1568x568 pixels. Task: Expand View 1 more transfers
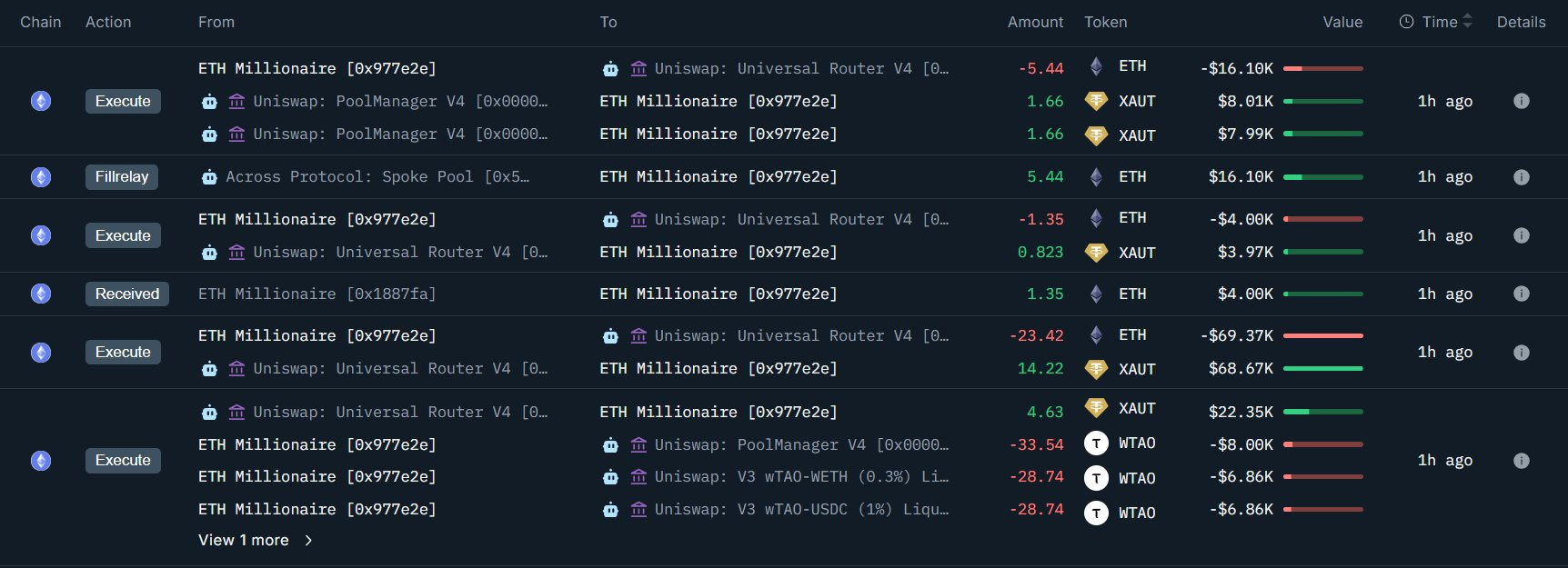[x=244, y=540]
